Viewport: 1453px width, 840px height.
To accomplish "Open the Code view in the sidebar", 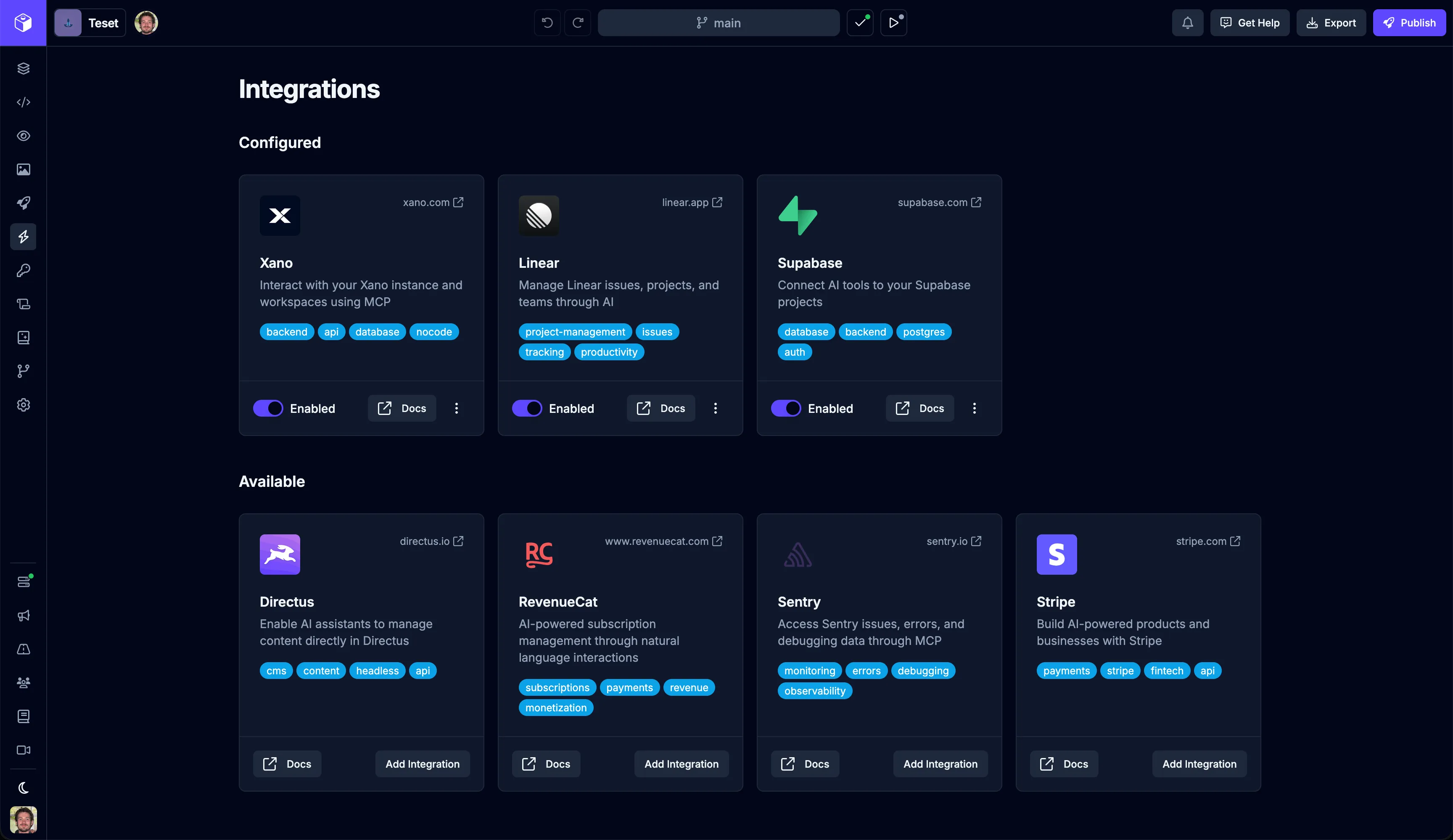I will click(x=23, y=102).
